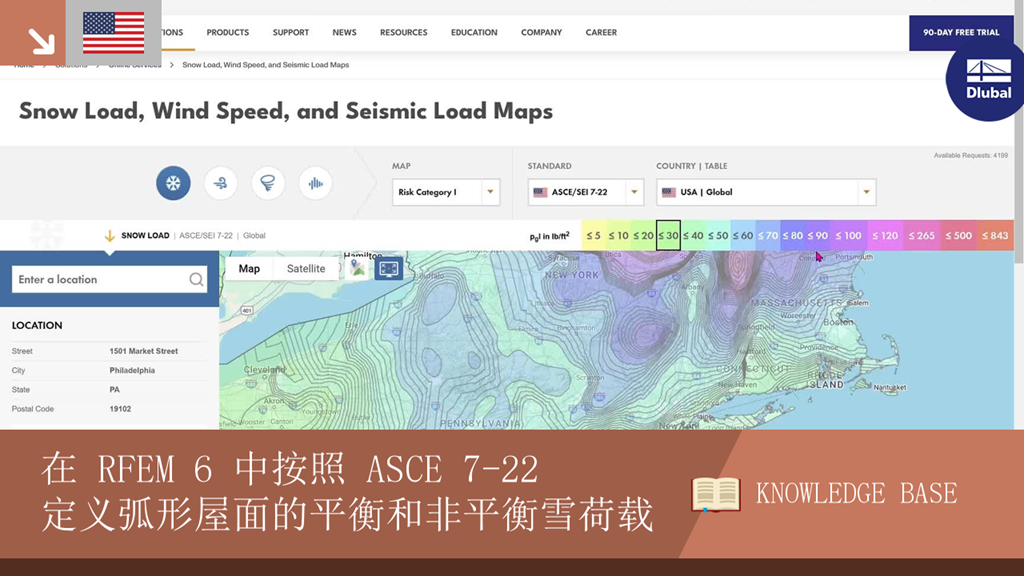Click the Available Requests: 4199 text
The height and width of the screenshot is (576, 1024).
point(970,155)
